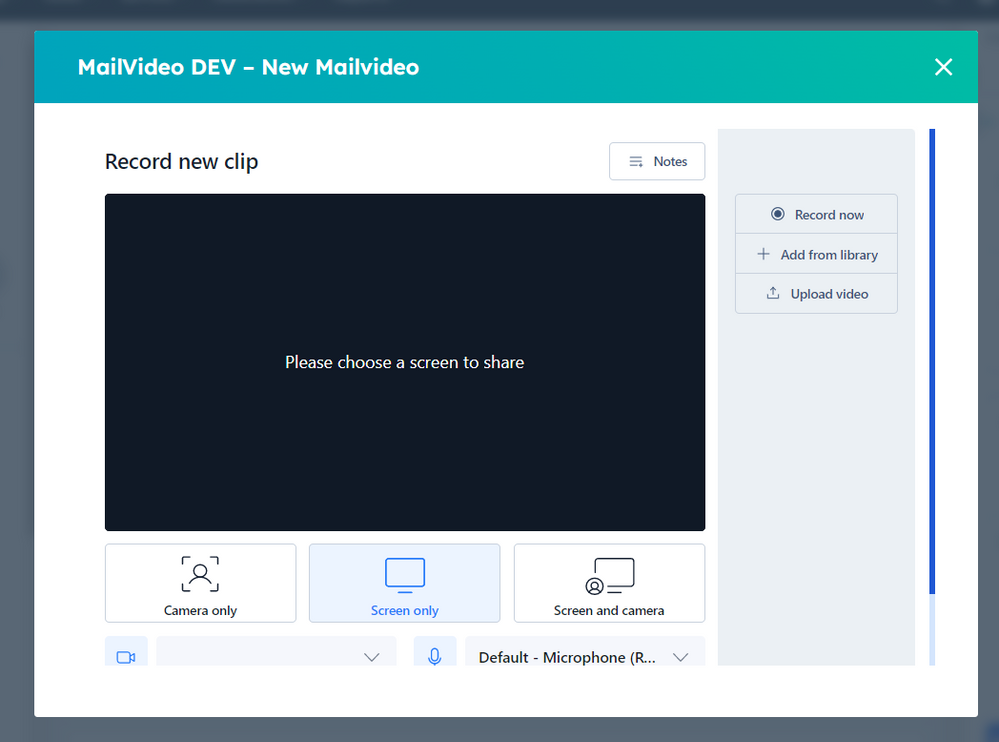The image size is (999, 742).
Task: Choose Upload video option
Action: pos(816,294)
